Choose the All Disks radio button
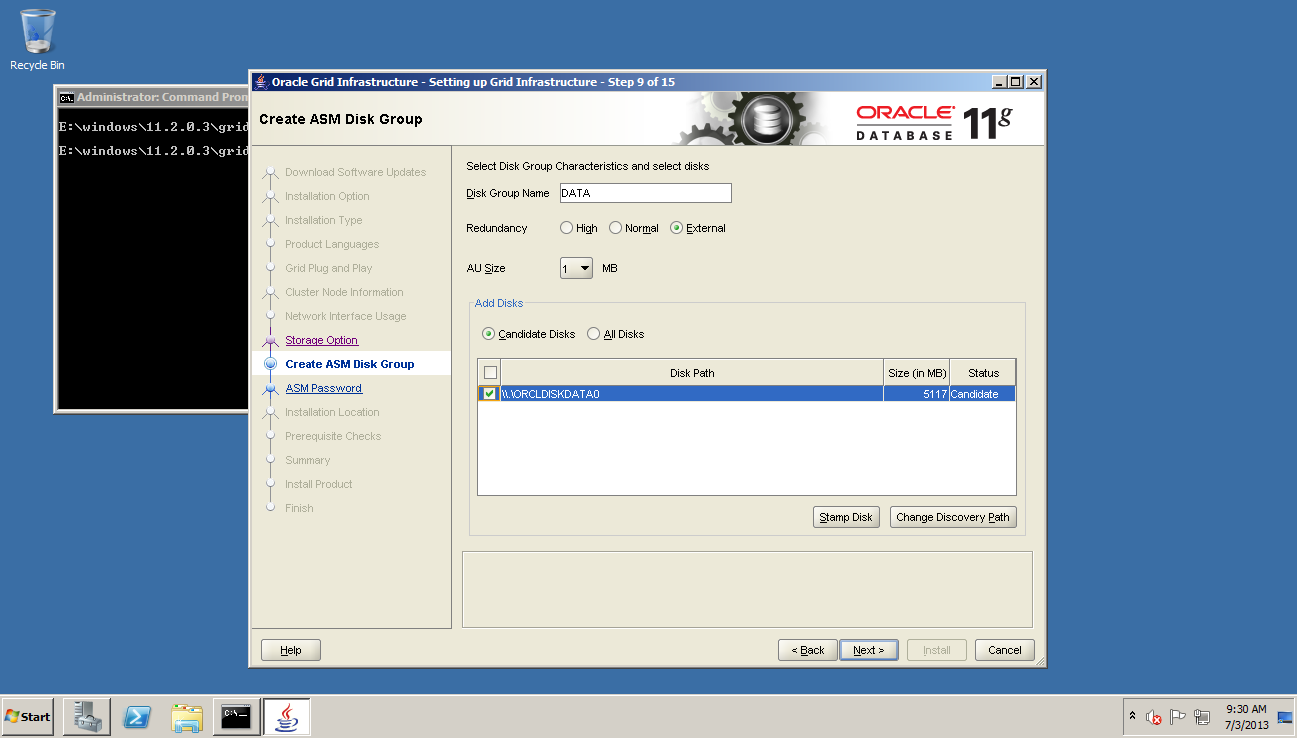The image size is (1297, 738). point(594,334)
